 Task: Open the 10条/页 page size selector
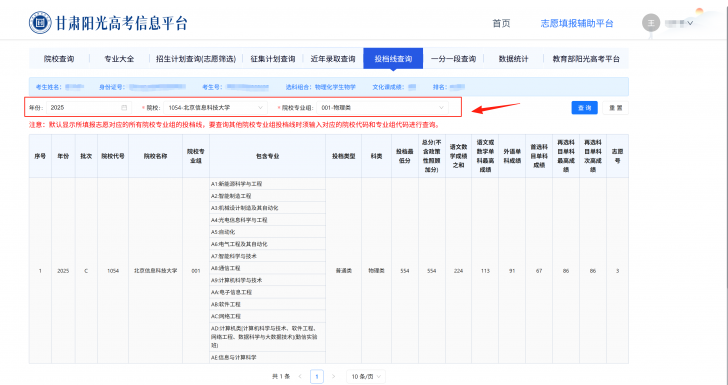pyautogui.click(x=366, y=377)
